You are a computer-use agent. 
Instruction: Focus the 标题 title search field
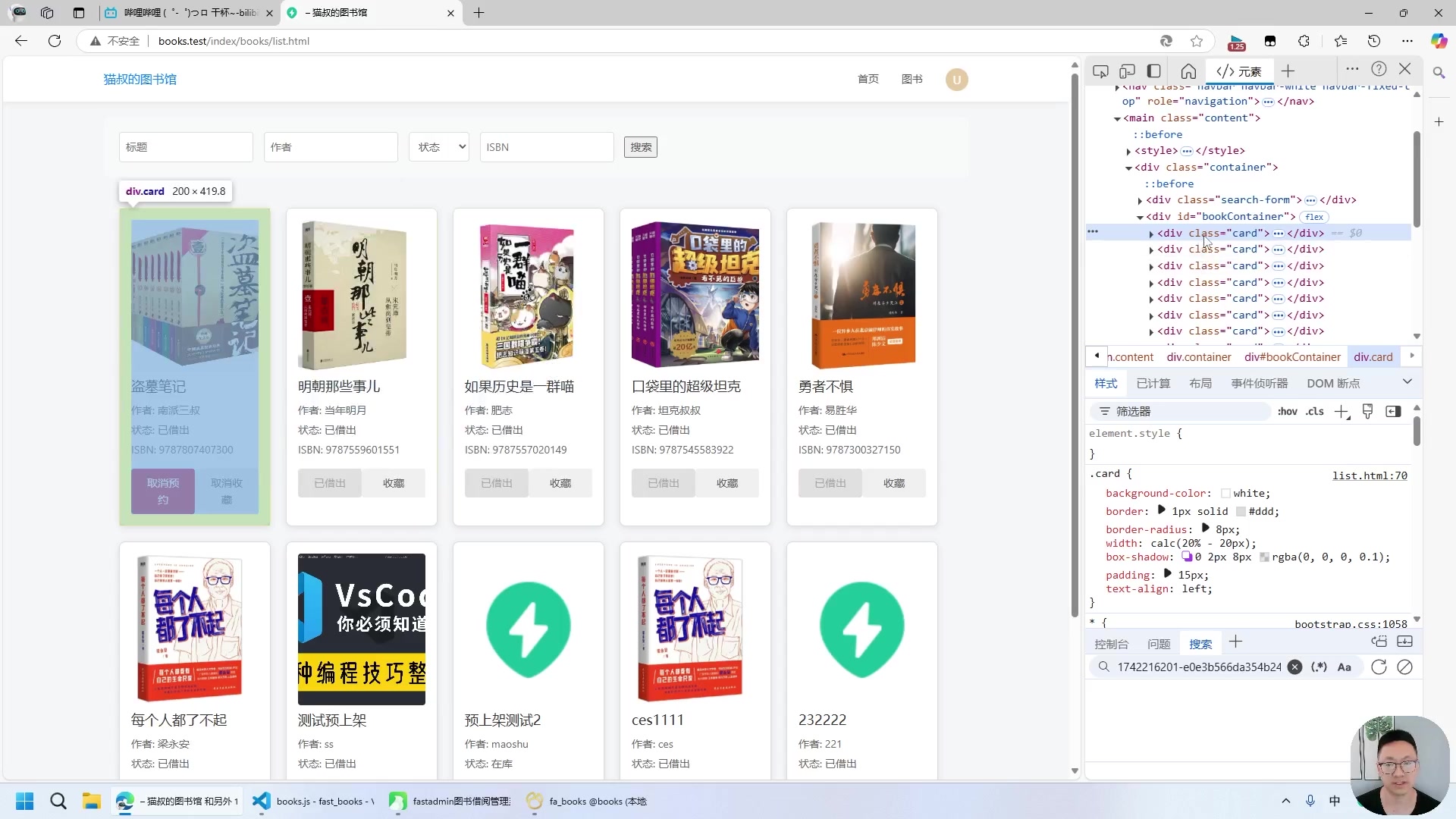click(186, 147)
